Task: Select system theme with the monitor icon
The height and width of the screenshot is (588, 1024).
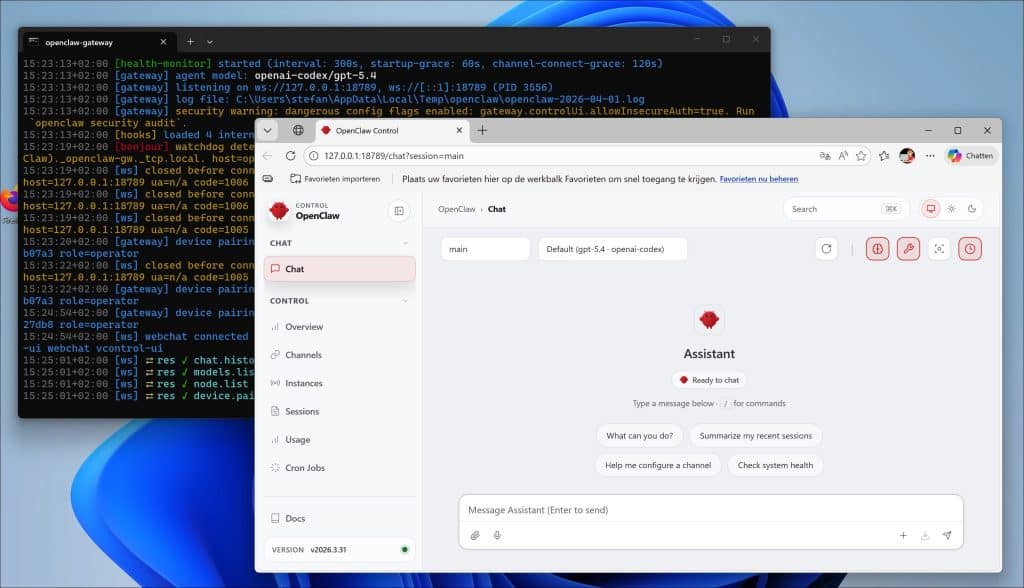Action: tap(931, 208)
